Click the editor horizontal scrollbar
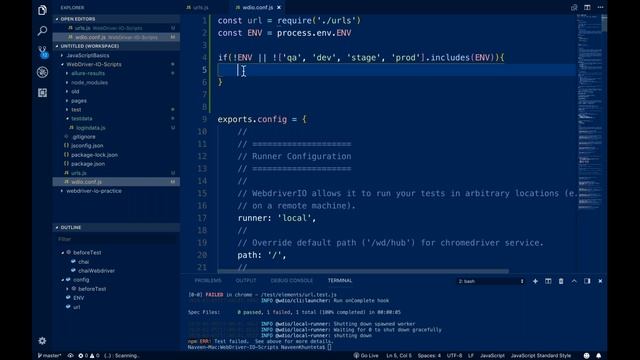 [x=363, y=271]
